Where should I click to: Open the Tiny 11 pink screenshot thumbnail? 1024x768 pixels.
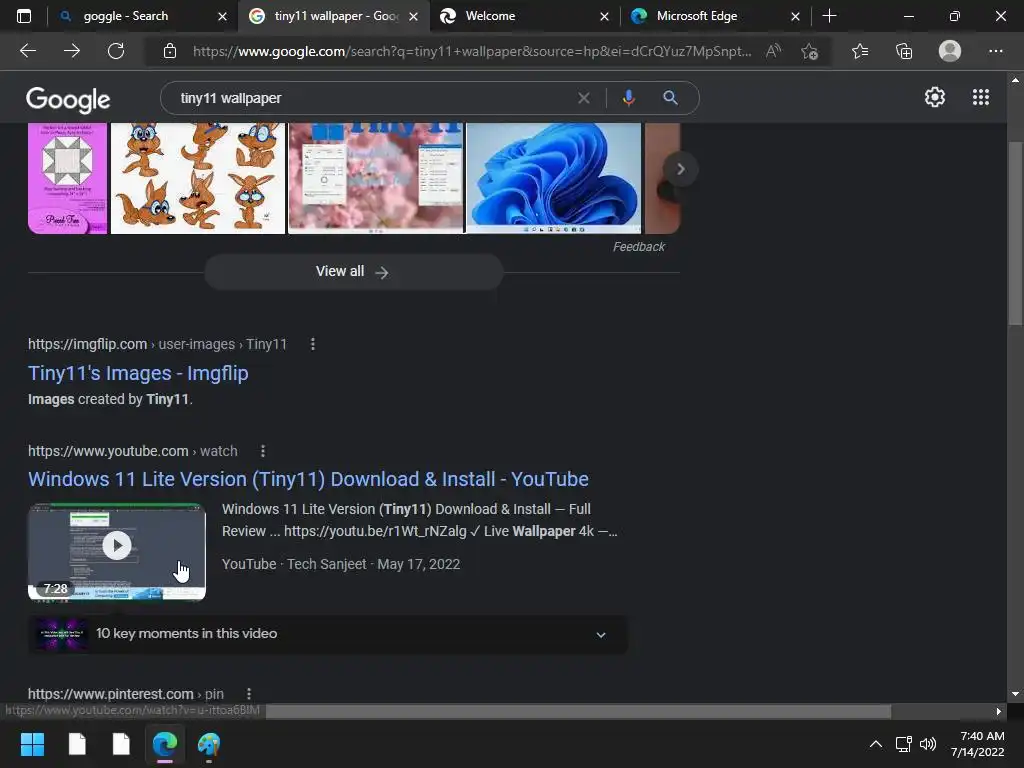pyautogui.click(x=376, y=178)
